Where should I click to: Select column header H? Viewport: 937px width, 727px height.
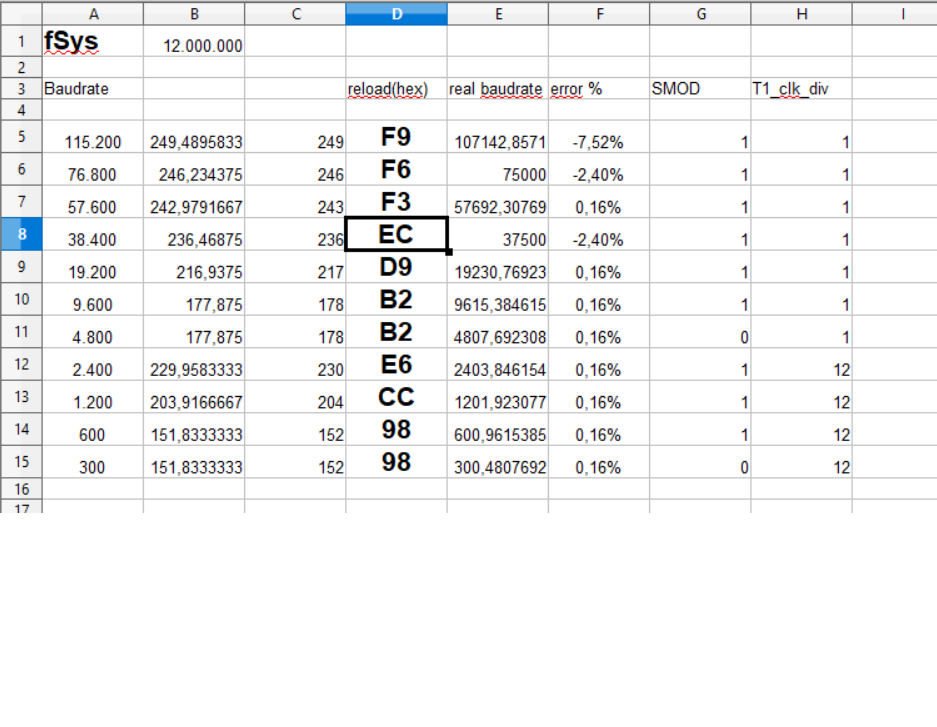(x=801, y=14)
